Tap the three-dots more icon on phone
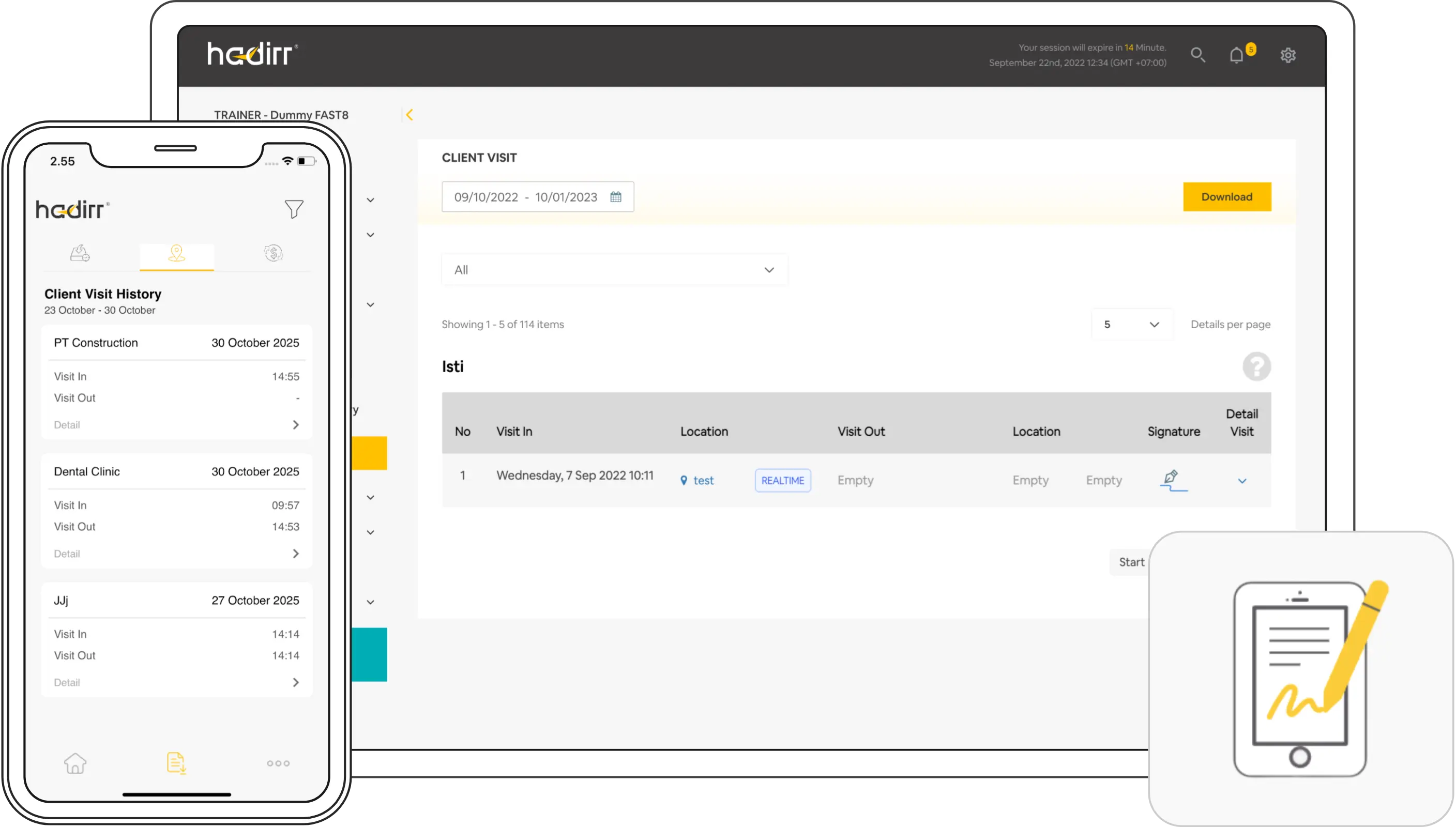This screenshot has width=1456, height=827. pos(278,763)
